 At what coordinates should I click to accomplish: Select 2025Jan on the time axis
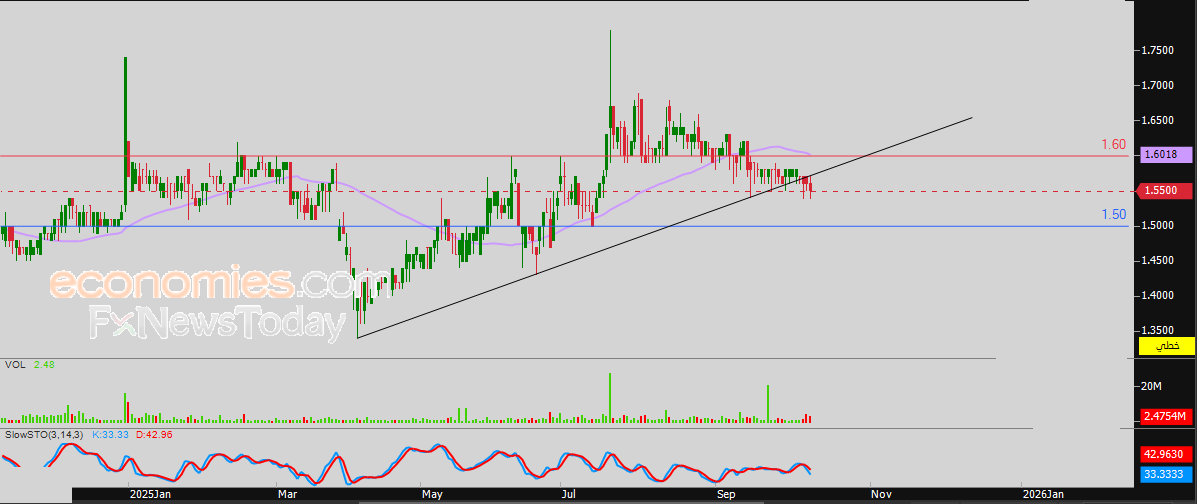click(150, 494)
